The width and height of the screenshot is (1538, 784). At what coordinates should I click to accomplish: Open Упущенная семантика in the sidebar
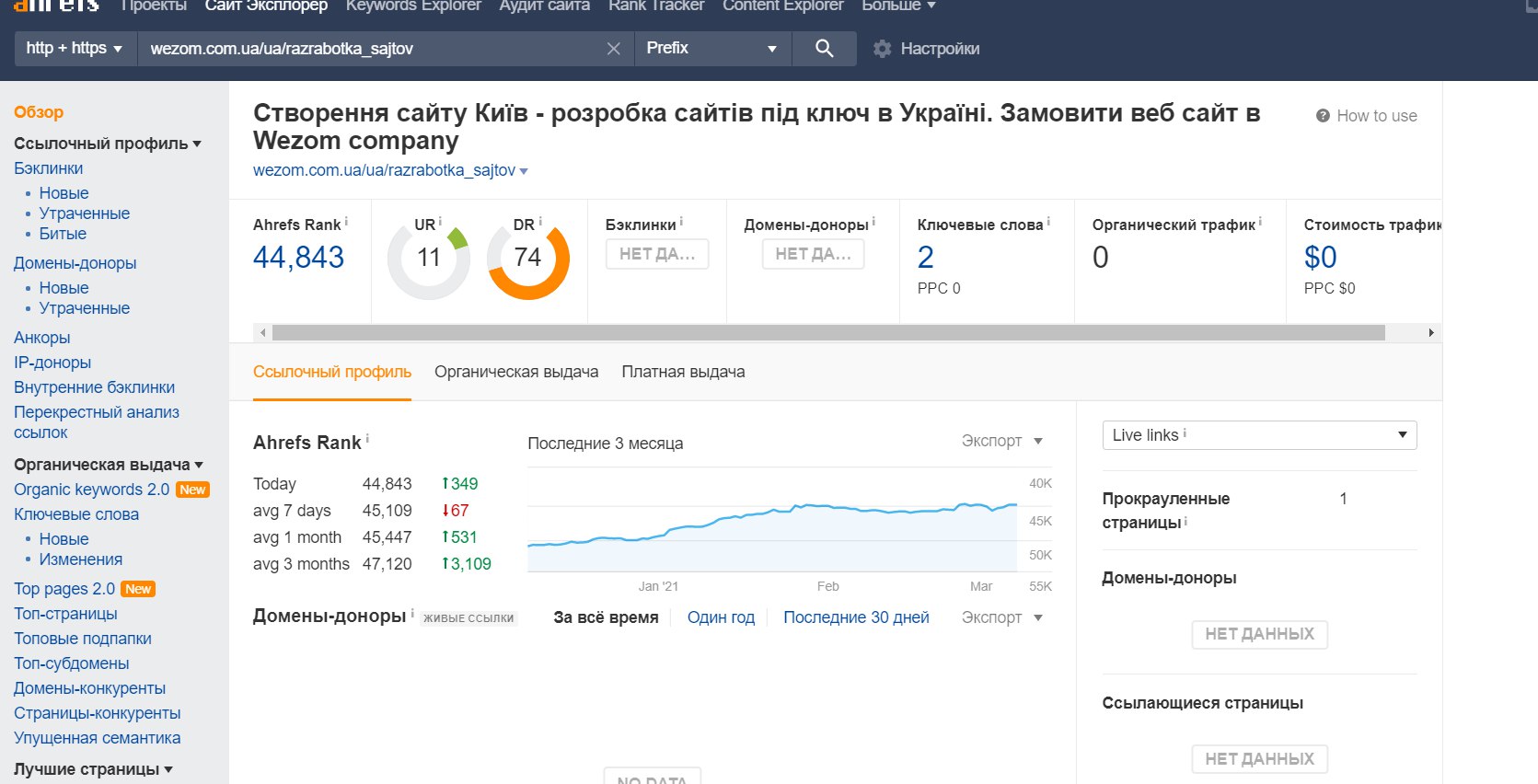(x=97, y=738)
